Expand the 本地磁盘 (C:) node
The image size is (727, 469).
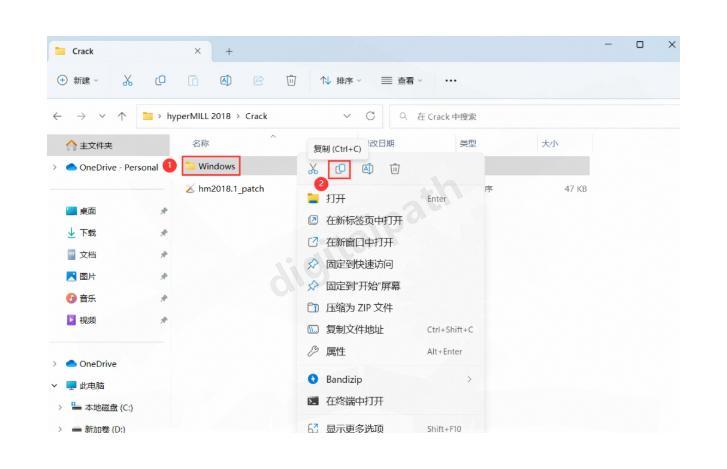[x=60, y=407]
